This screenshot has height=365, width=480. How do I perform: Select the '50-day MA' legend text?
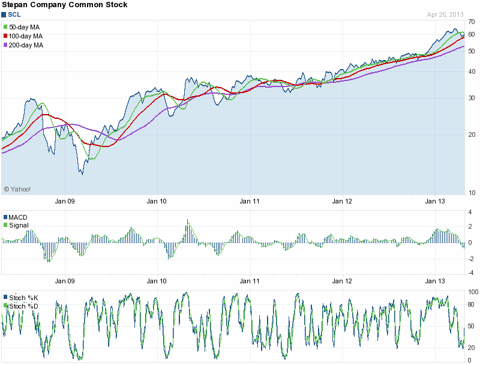(24, 27)
